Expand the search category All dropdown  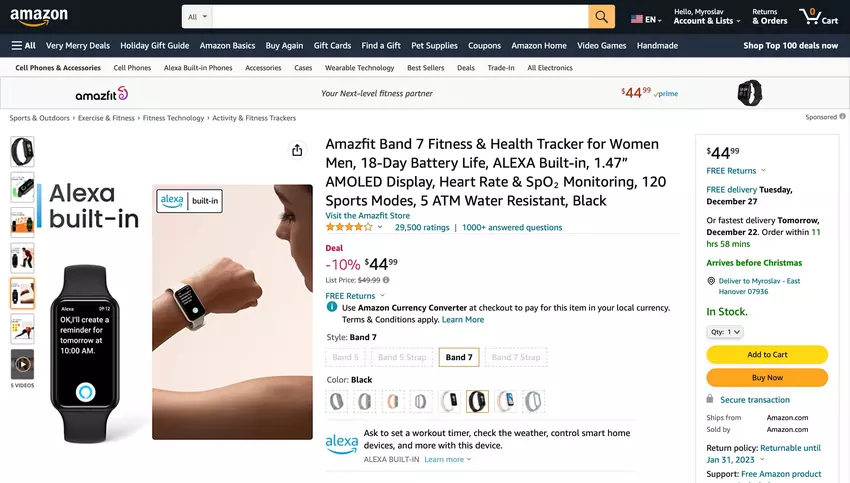(x=197, y=17)
